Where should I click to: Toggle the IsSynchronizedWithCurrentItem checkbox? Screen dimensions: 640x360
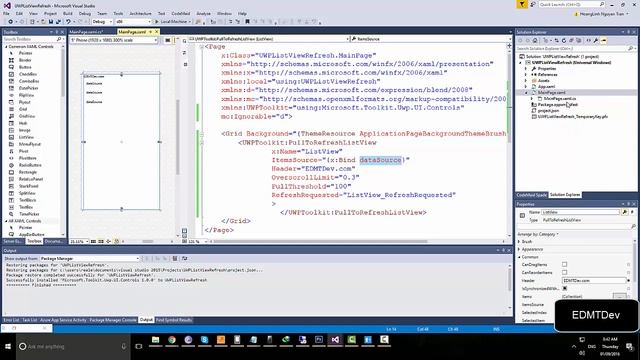pyautogui.click(x=564, y=288)
